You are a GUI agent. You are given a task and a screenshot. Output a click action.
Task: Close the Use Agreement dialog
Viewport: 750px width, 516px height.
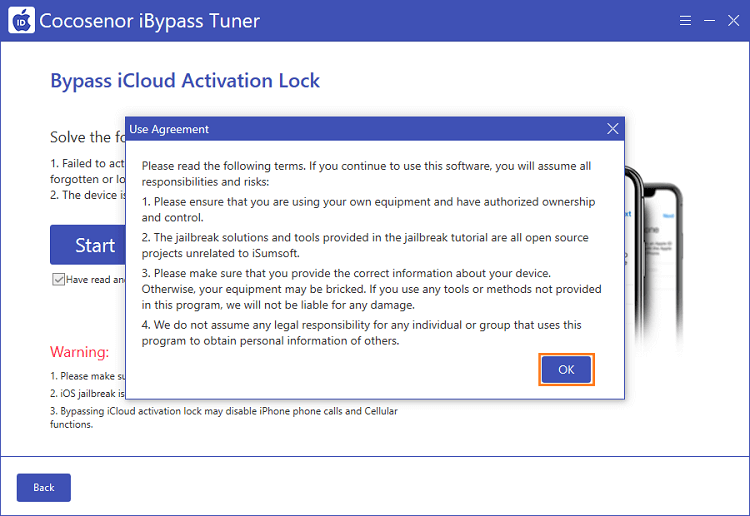coord(612,129)
